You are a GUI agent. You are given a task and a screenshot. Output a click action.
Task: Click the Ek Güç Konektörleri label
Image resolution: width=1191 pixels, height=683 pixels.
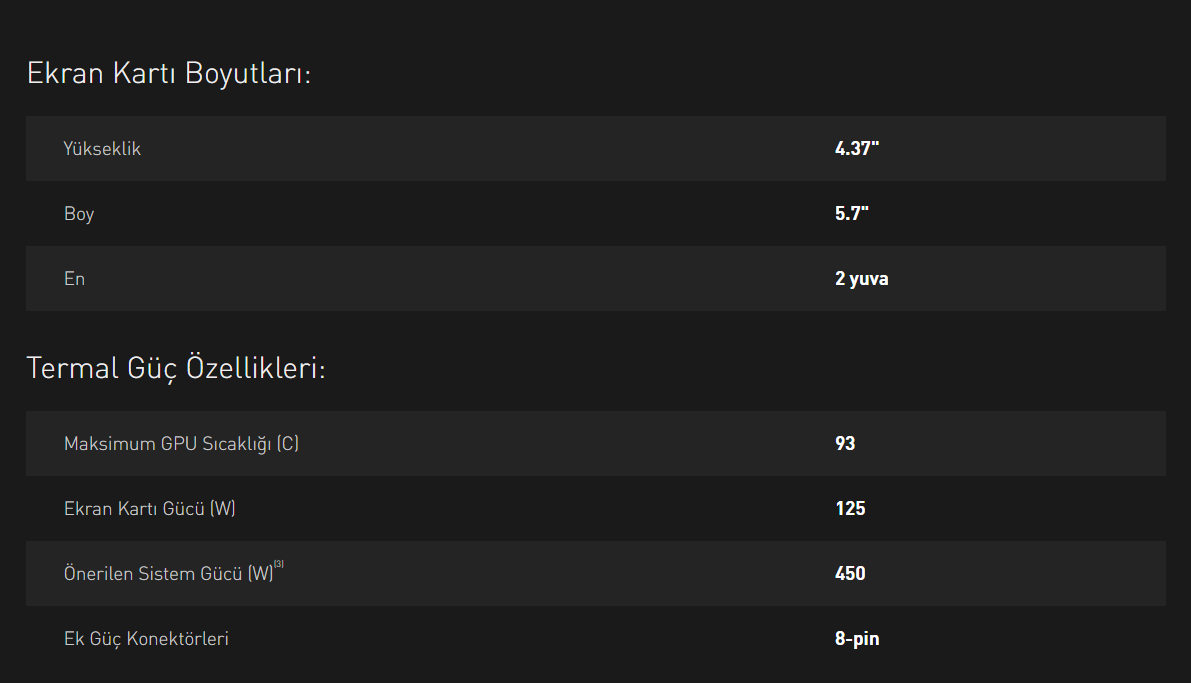(146, 638)
